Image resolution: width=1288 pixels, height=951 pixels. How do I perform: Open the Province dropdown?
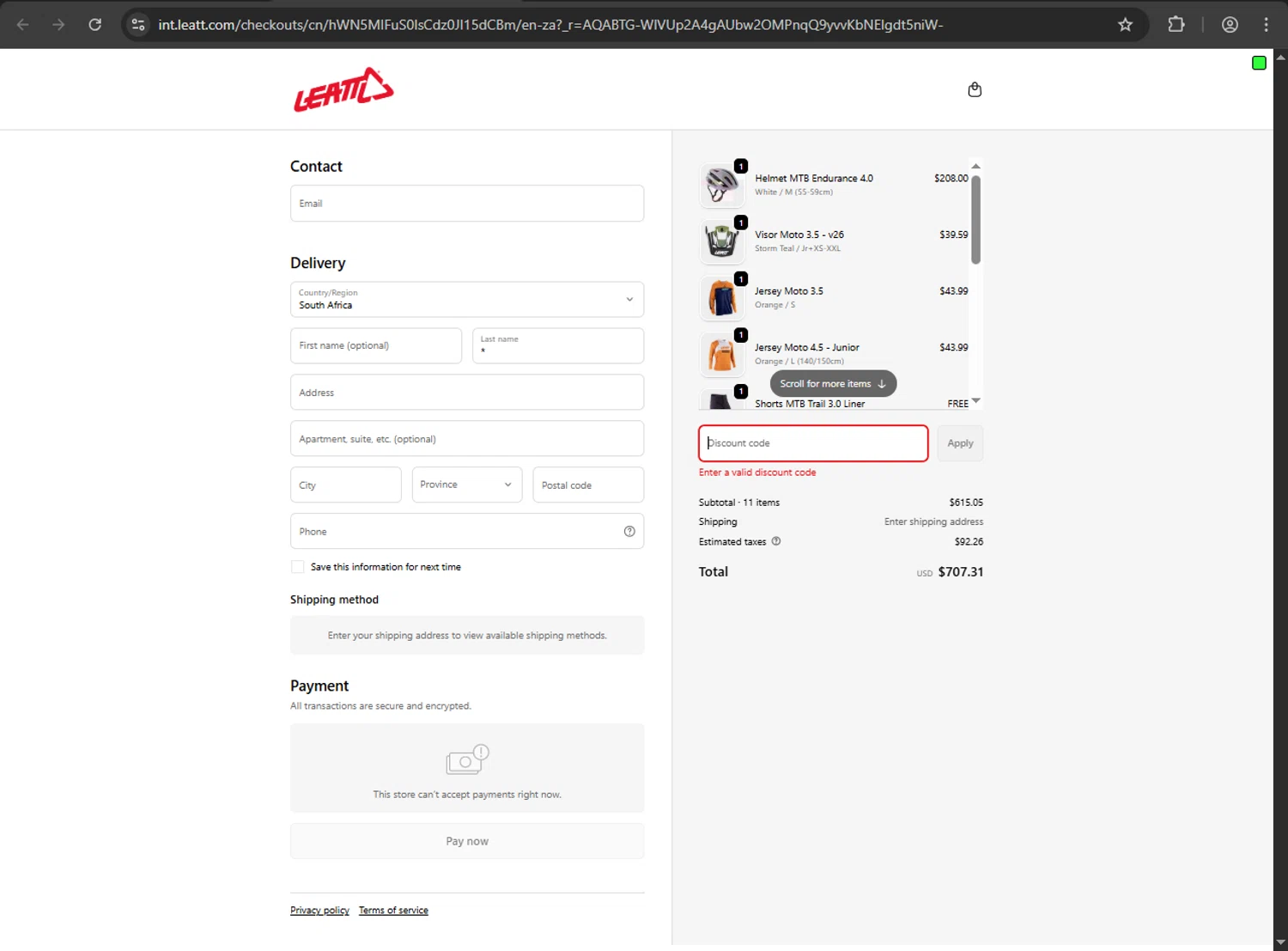(466, 485)
